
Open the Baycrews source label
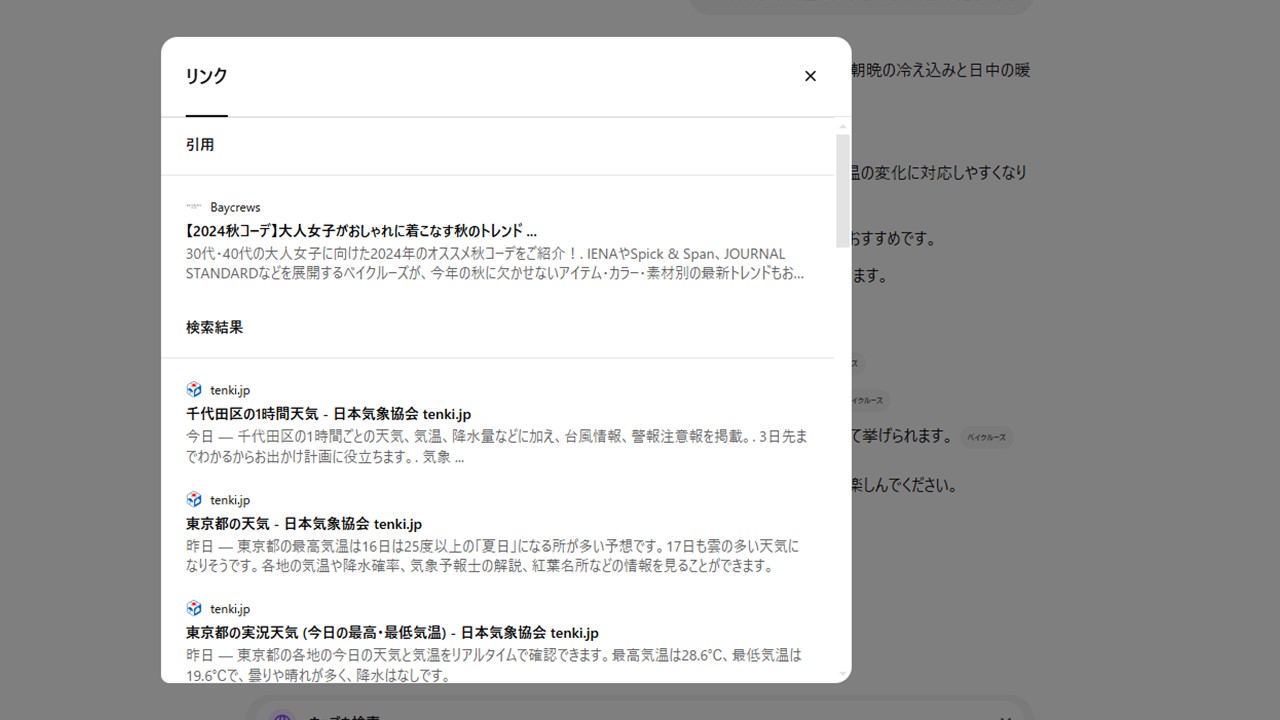235,207
